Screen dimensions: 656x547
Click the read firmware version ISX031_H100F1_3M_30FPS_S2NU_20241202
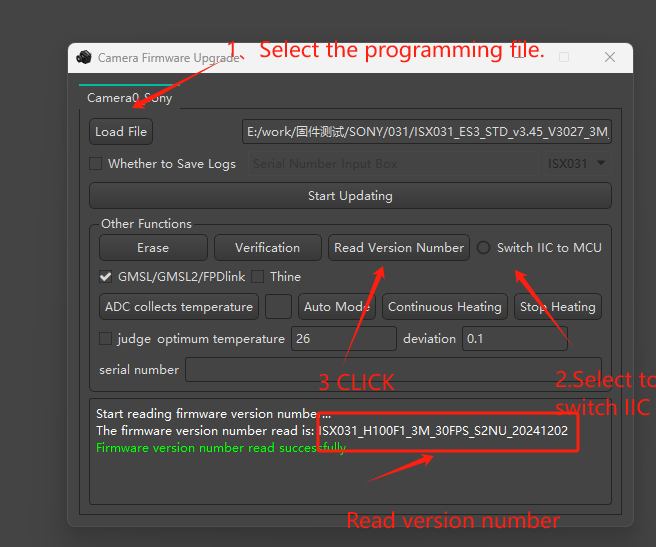pyautogui.click(x=443, y=431)
